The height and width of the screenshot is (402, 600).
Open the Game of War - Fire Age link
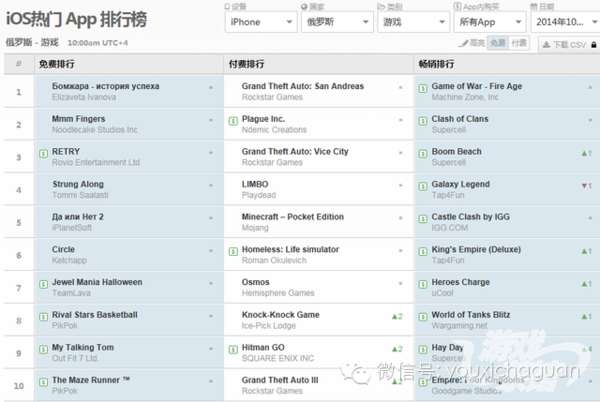(x=477, y=86)
